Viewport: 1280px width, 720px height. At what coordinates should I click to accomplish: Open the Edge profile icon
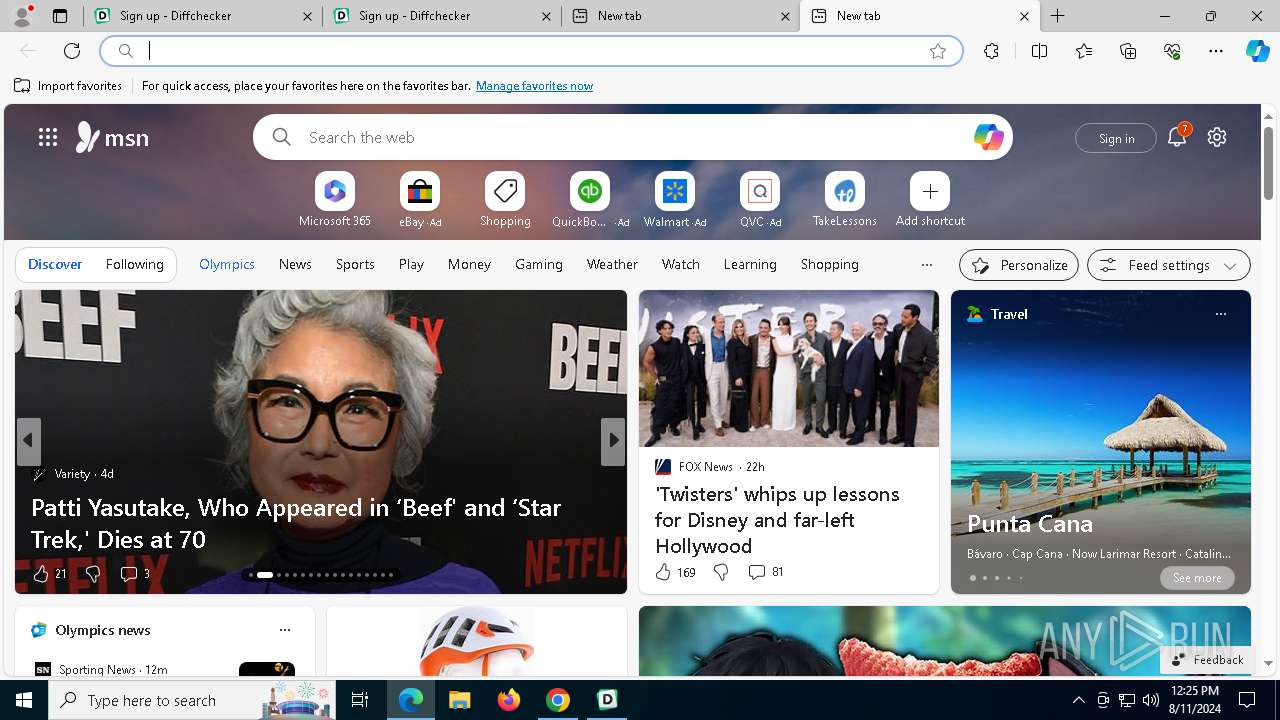tap(22, 16)
